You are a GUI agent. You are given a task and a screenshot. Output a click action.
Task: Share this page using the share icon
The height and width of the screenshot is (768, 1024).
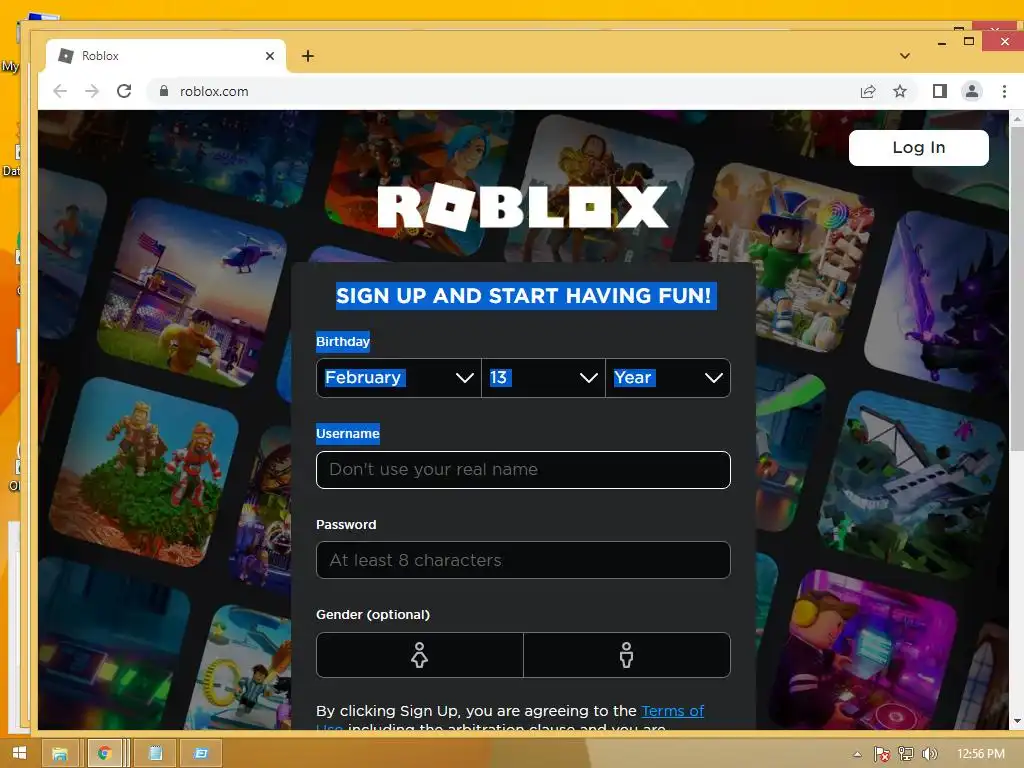click(x=868, y=91)
